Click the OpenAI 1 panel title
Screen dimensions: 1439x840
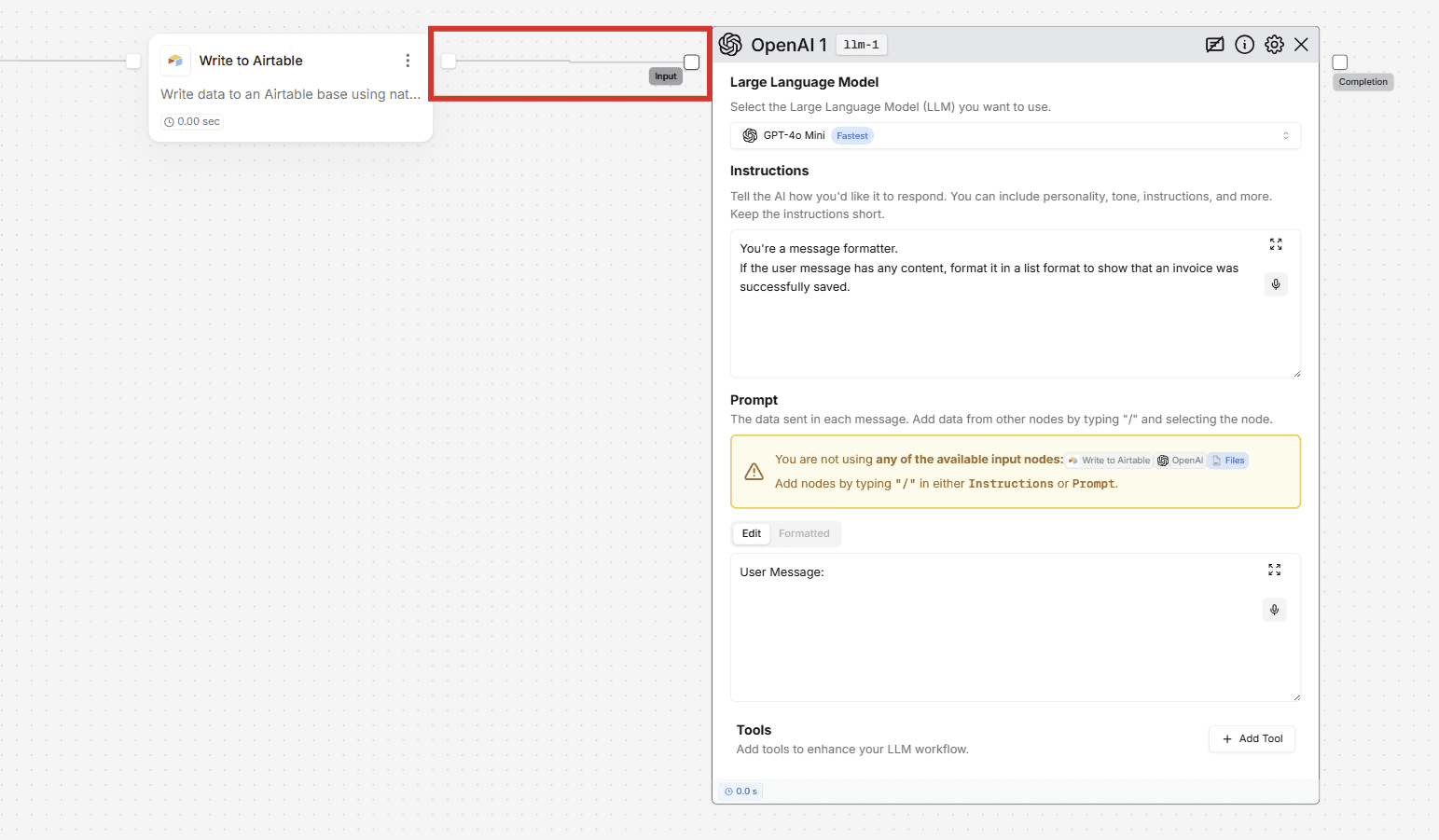coord(789,45)
